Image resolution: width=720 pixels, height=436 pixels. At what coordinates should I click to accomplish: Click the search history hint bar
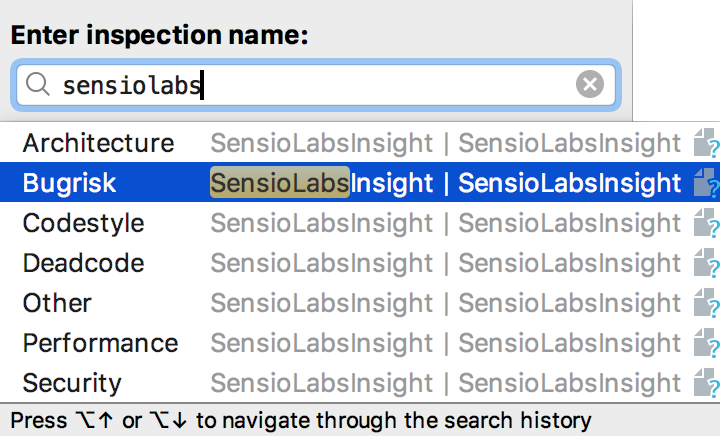(x=300, y=420)
